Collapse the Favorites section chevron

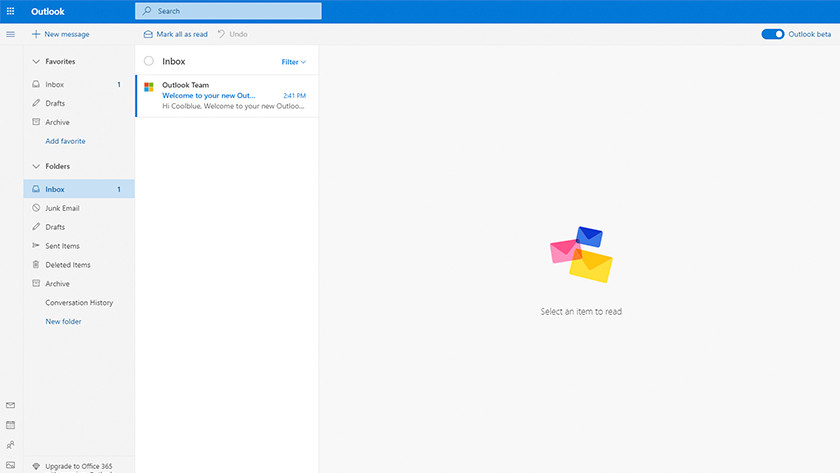(x=35, y=62)
